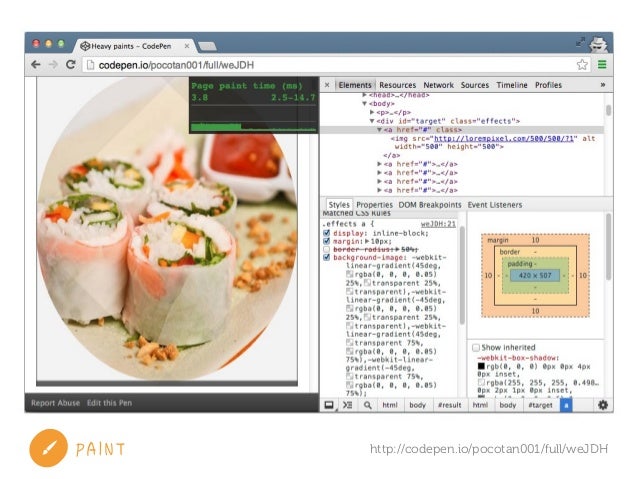638x479 pixels.
Task: Expand first collapsed a href node below the closing </a> tag
Action: tap(379, 164)
